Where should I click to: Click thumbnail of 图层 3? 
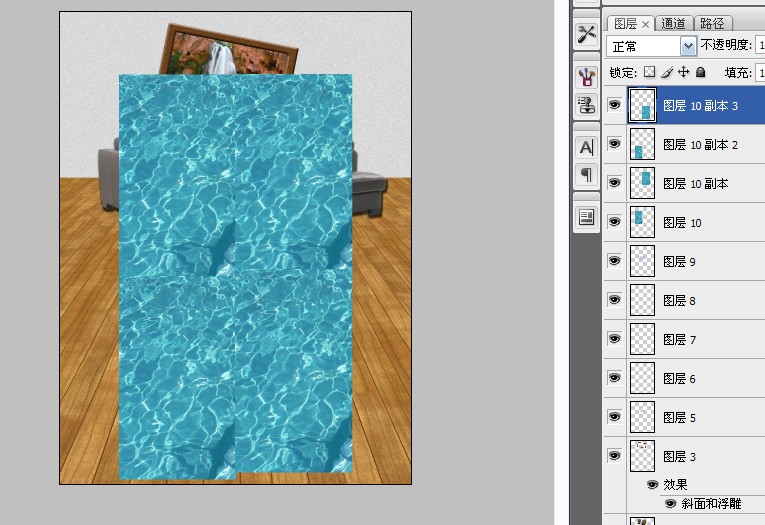click(x=642, y=456)
